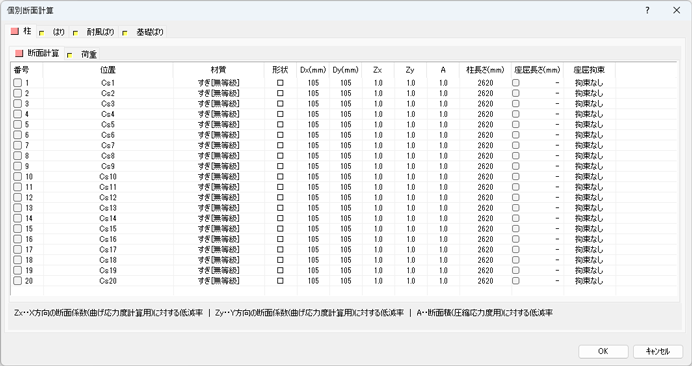This screenshot has height=366, width=692.
Task: Click the Dy value 105 for Cs12
Action: pyautogui.click(x=346, y=197)
